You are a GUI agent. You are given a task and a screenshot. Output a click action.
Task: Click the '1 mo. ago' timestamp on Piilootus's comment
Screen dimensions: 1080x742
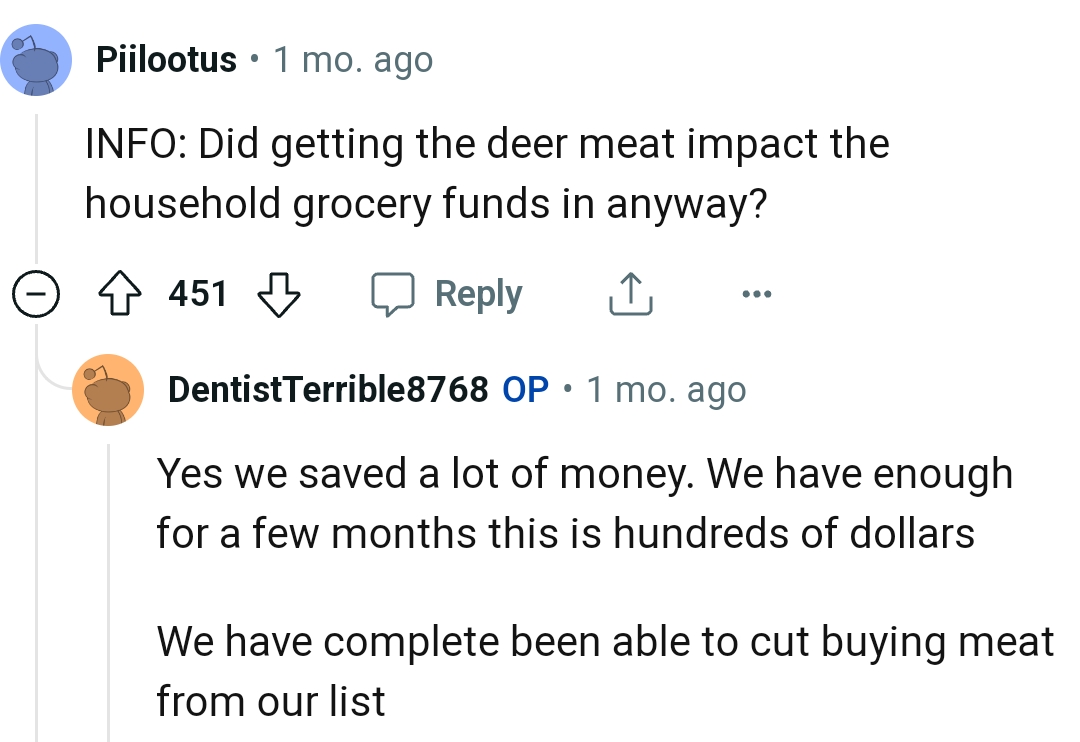click(353, 60)
